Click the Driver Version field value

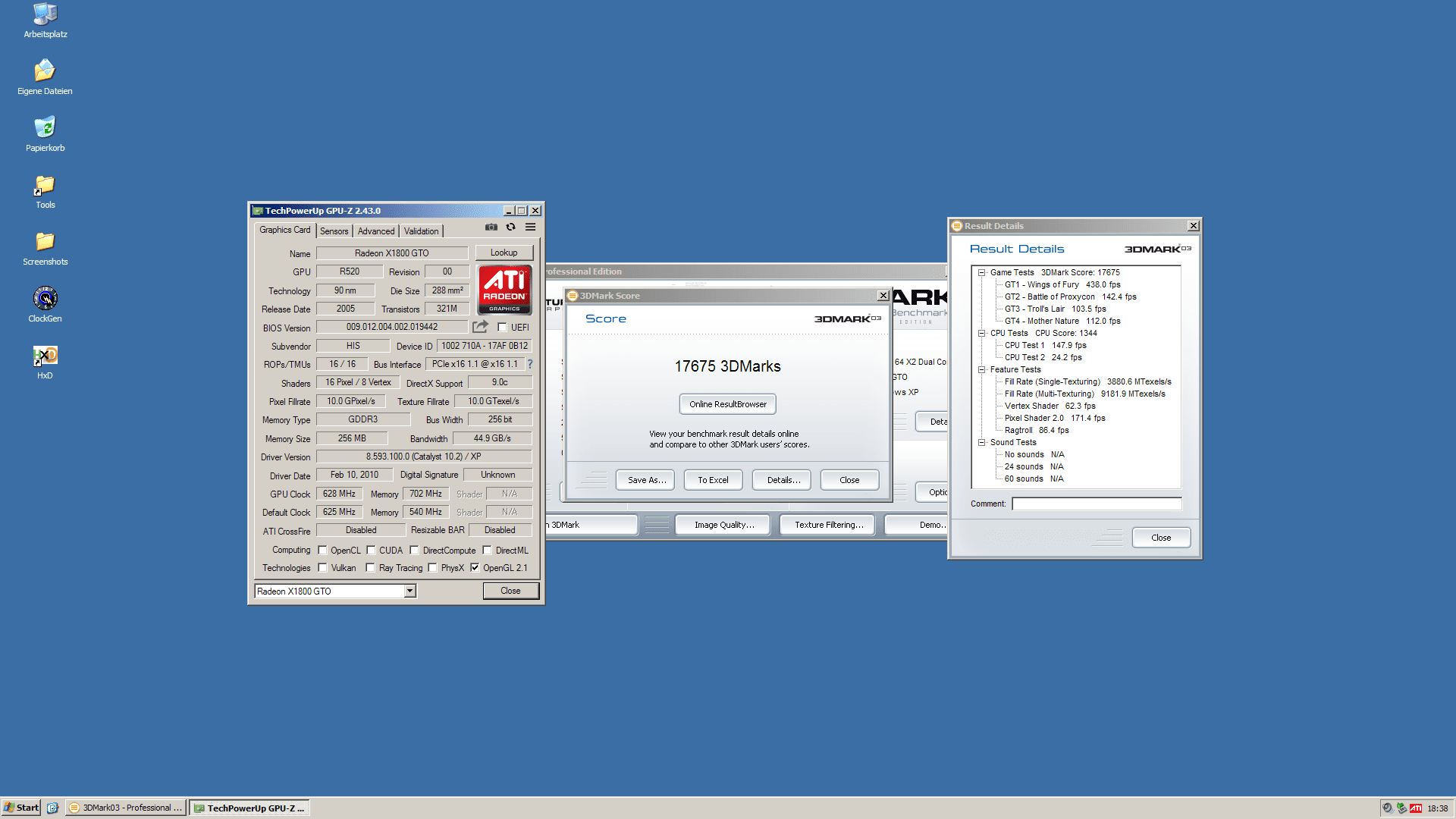click(424, 457)
